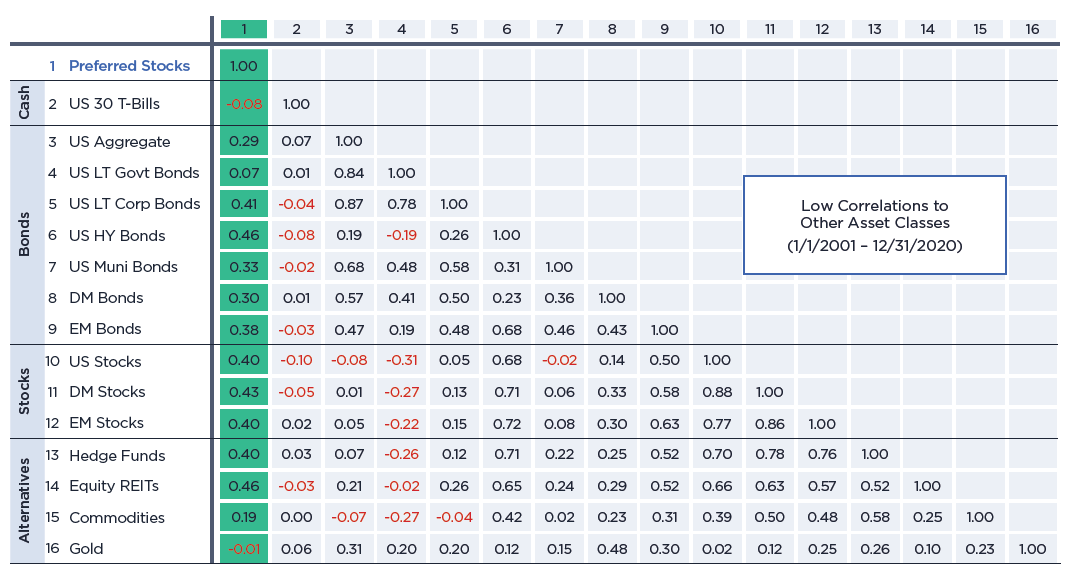
Task: Click the Commodities row label
Action: [x=117, y=518]
